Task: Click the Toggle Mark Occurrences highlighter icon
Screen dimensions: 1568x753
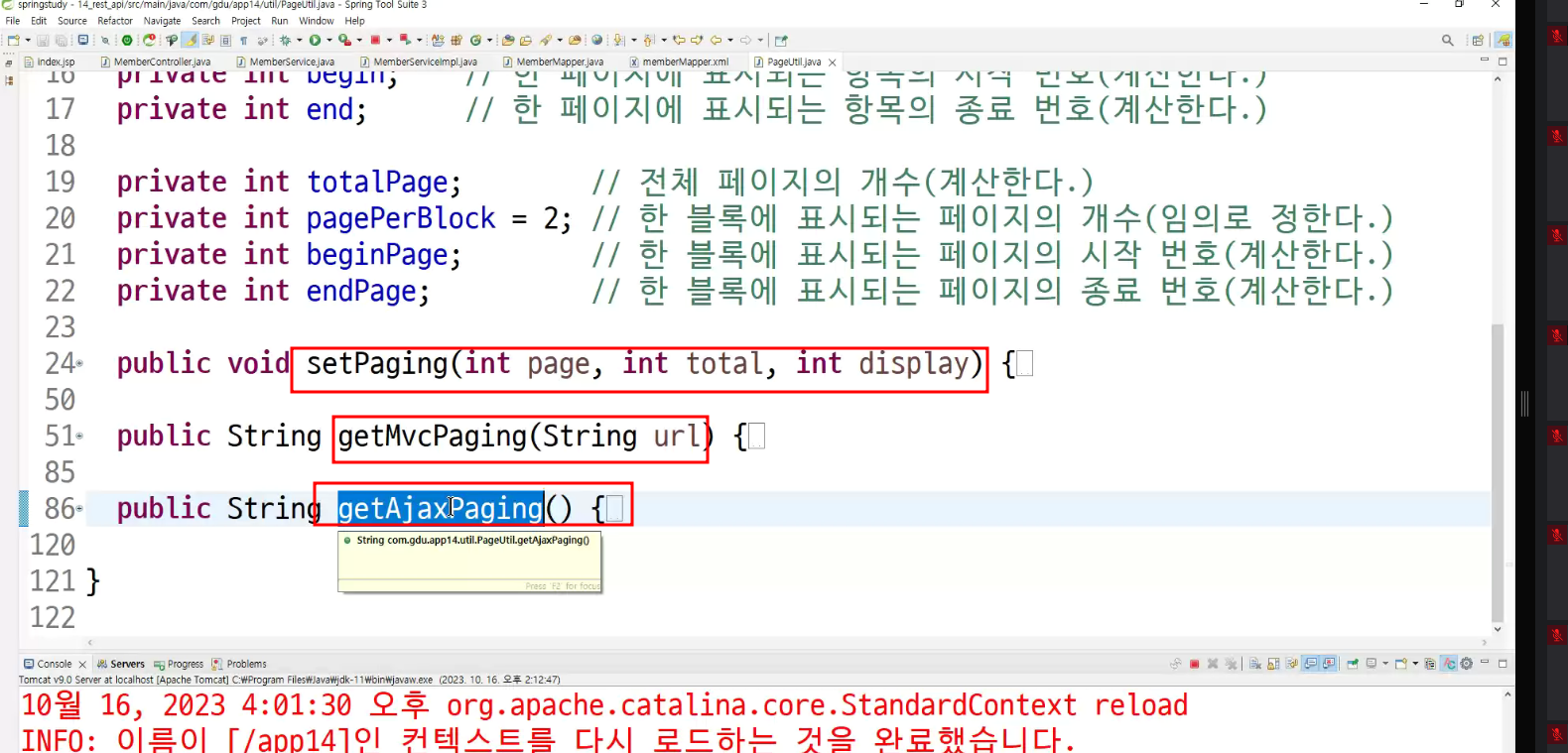Action: click(189, 40)
